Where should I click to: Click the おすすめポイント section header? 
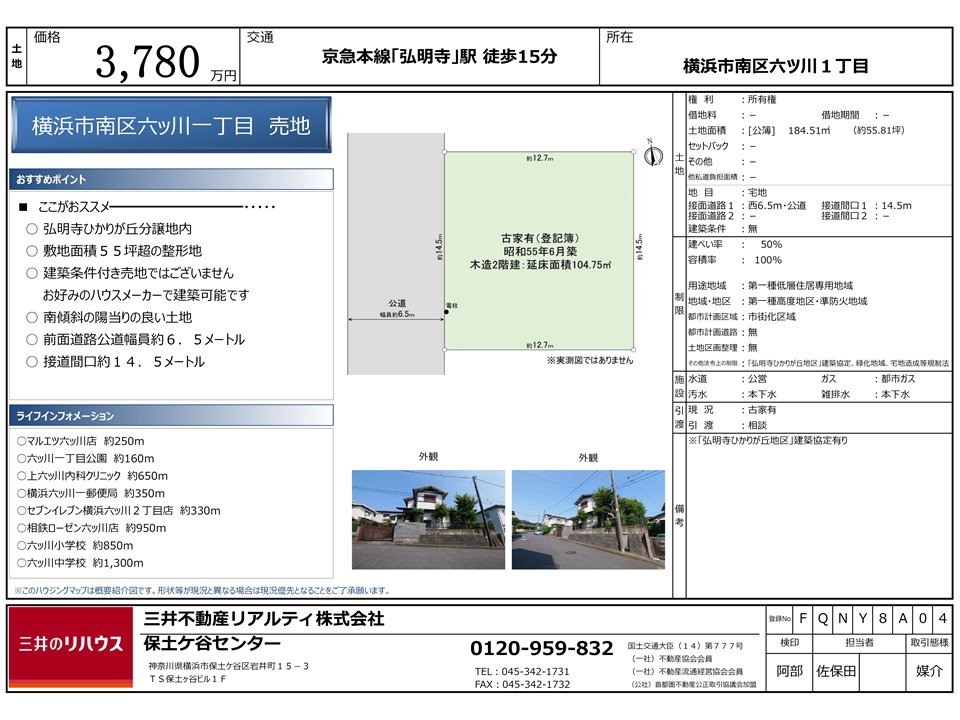click(171, 180)
